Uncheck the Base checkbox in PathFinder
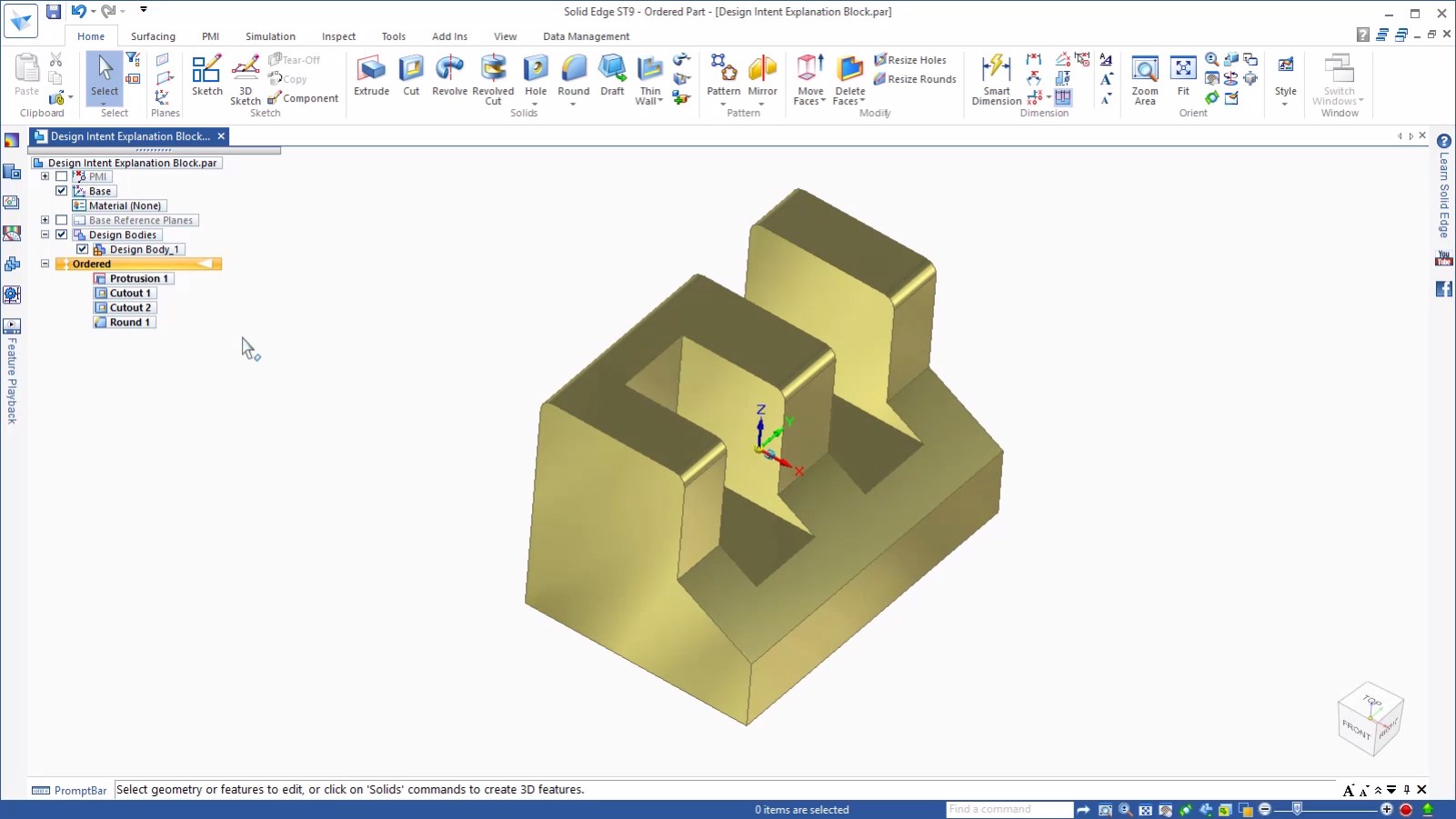The image size is (1456, 819). click(61, 191)
